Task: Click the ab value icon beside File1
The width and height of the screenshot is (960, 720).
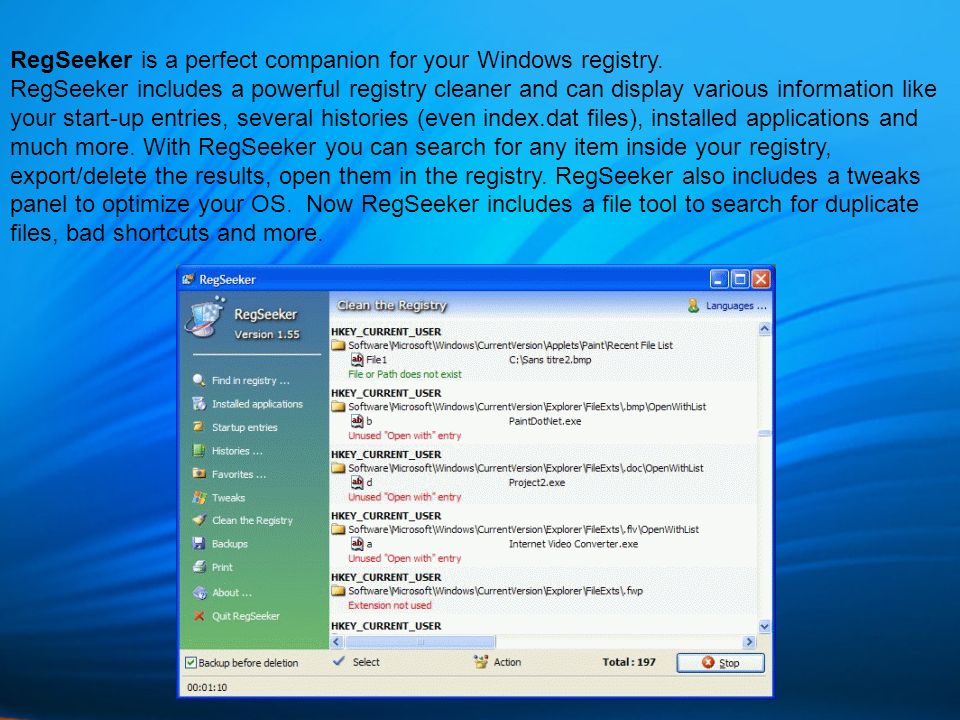Action: pyautogui.click(x=357, y=359)
